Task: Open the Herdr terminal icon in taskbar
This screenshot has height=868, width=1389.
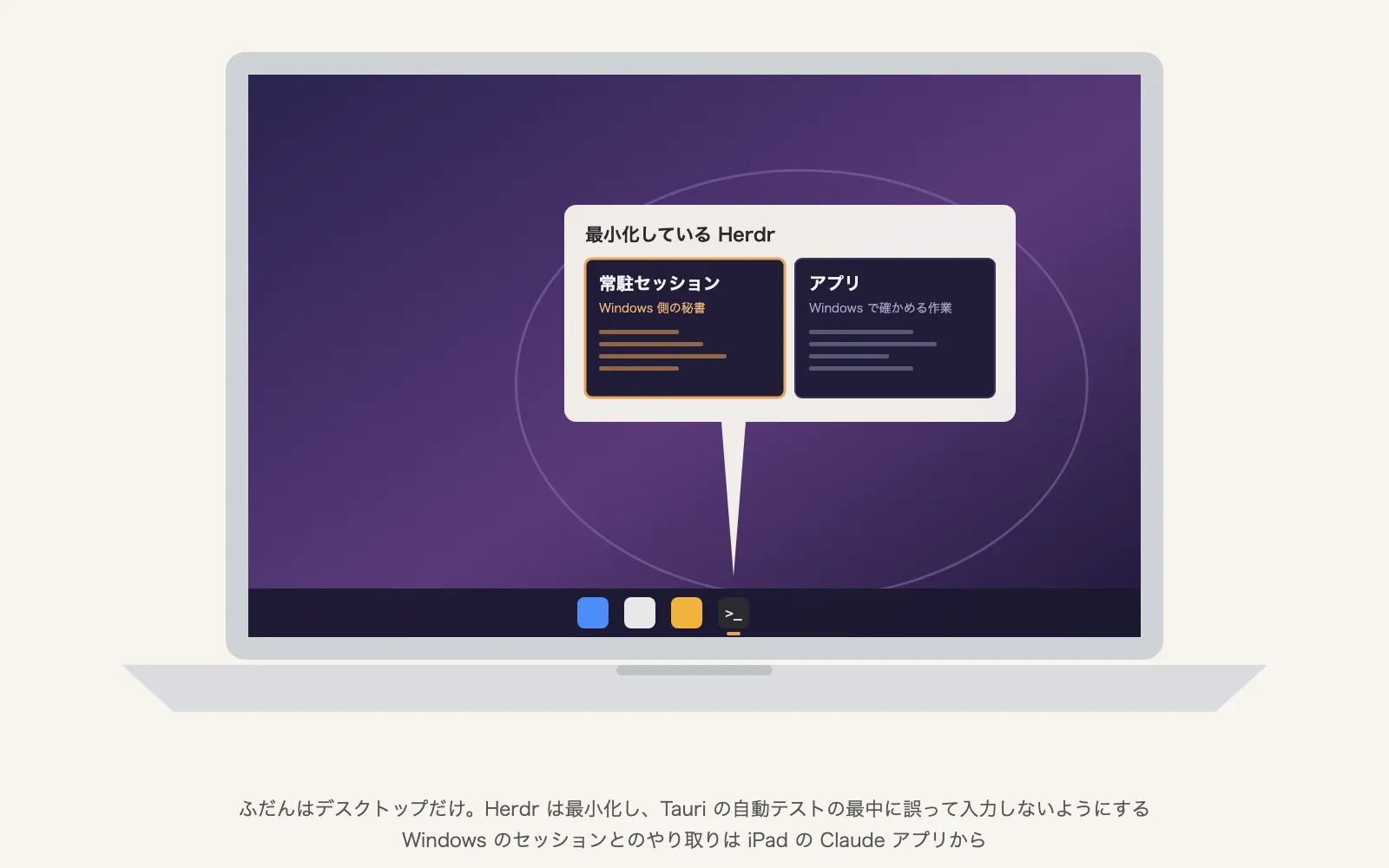Action: point(734,613)
